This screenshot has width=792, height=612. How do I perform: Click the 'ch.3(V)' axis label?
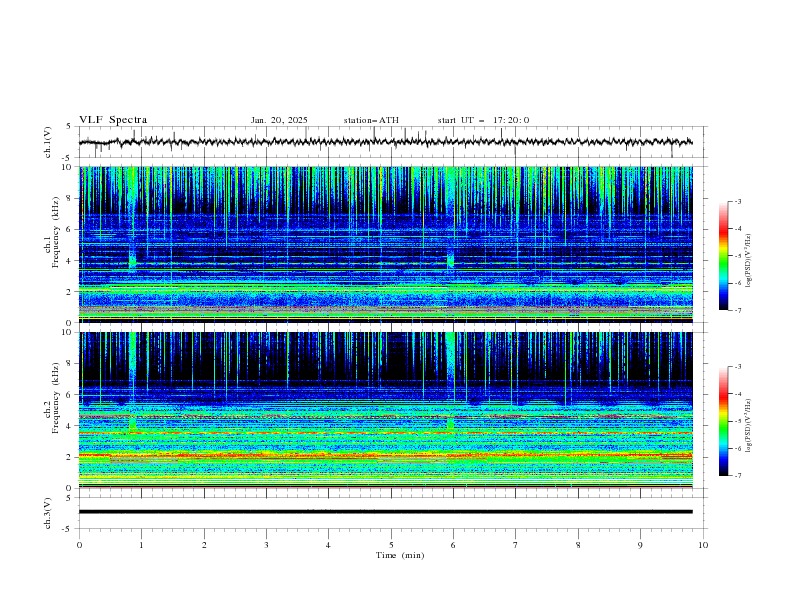(48, 513)
